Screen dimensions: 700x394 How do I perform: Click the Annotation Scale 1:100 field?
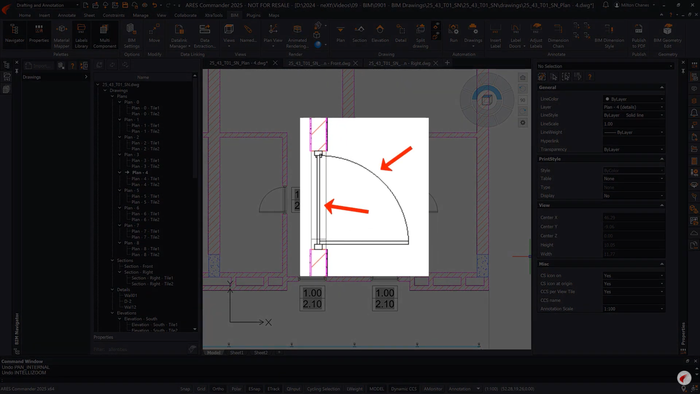tap(633, 309)
